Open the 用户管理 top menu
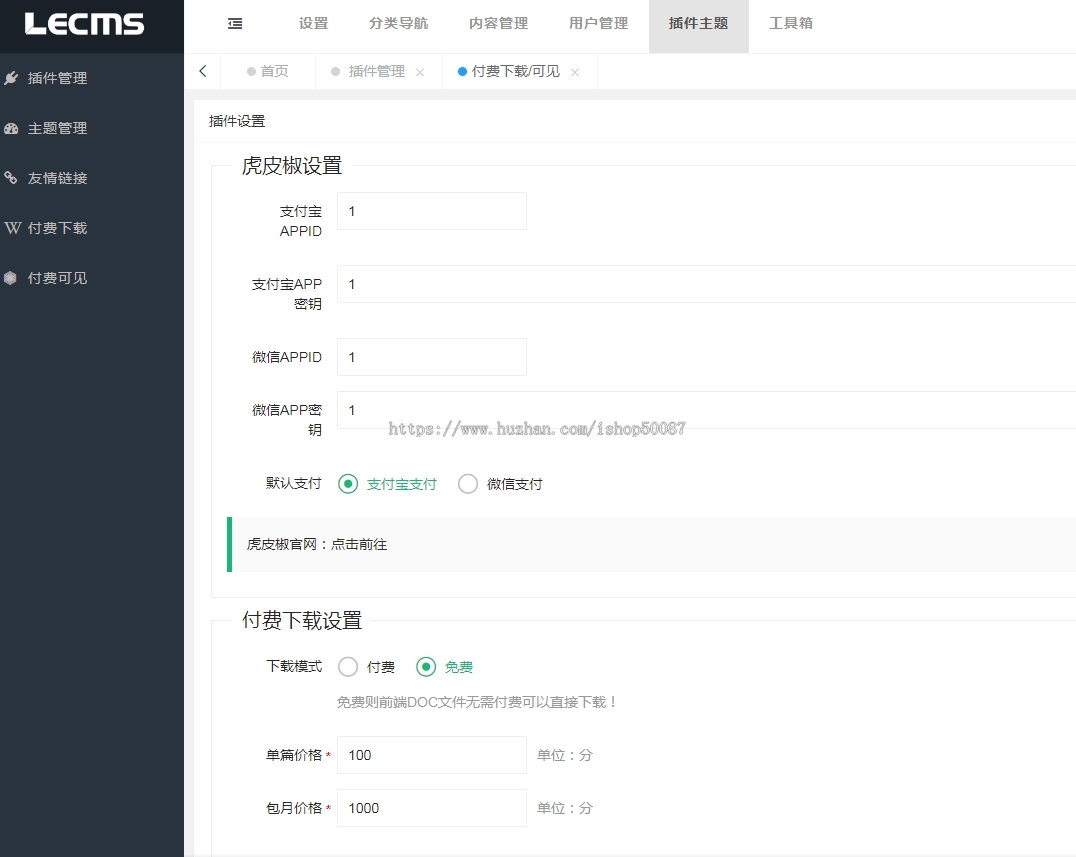The image size is (1076, 857). 598,23
